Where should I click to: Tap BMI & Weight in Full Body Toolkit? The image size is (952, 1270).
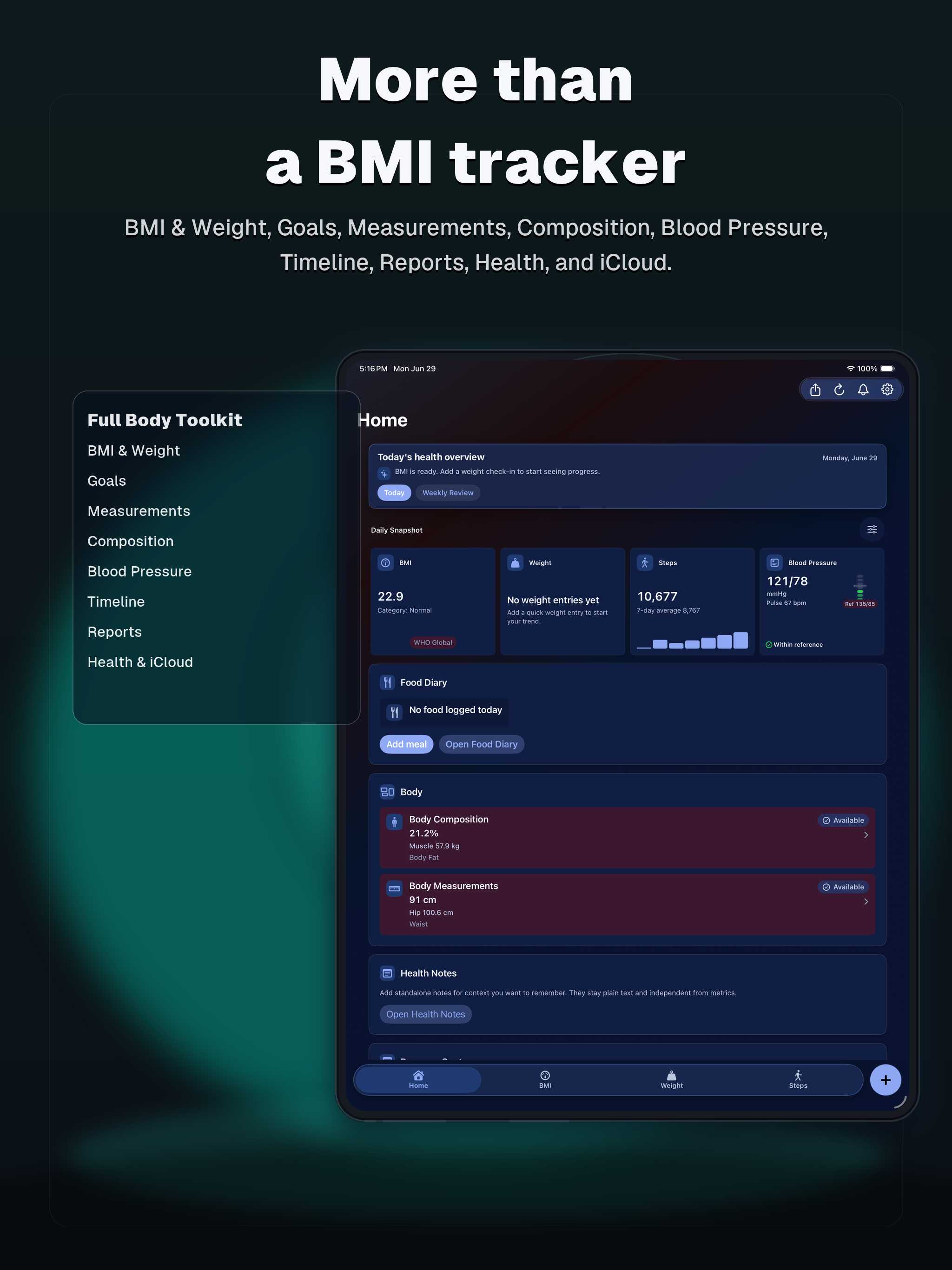(134, 451)
